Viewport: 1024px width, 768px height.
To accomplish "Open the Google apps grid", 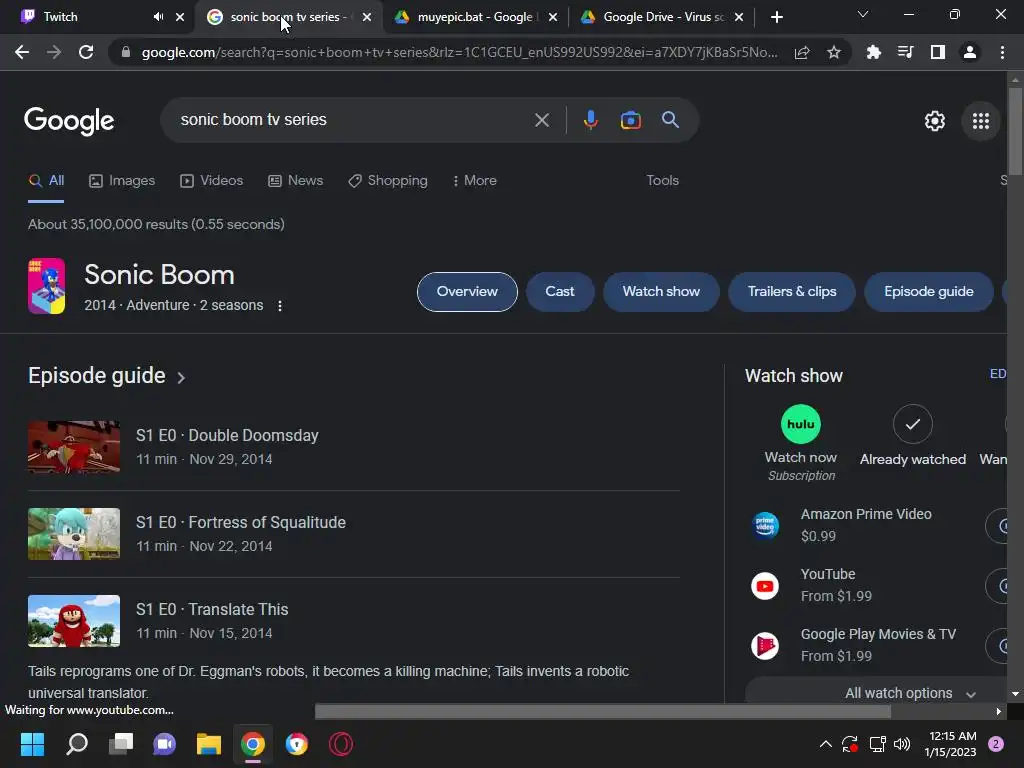I will [981, 121].
